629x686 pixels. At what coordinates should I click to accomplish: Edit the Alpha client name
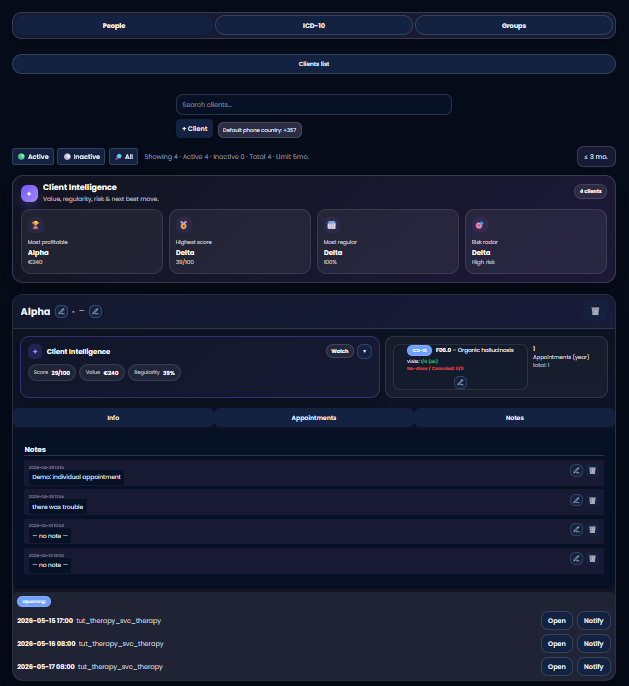click(x=61, y=312)
